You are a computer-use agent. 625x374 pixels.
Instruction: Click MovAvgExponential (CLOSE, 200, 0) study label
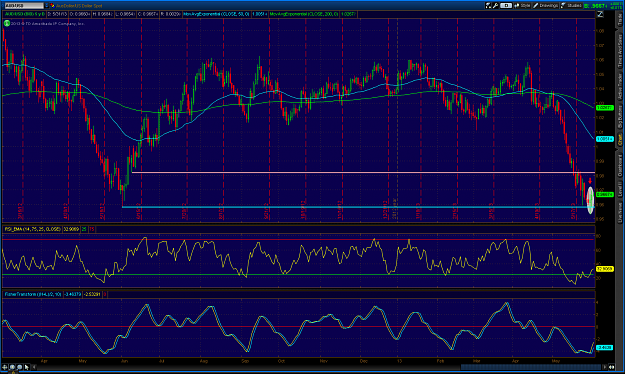click(304, 14)
